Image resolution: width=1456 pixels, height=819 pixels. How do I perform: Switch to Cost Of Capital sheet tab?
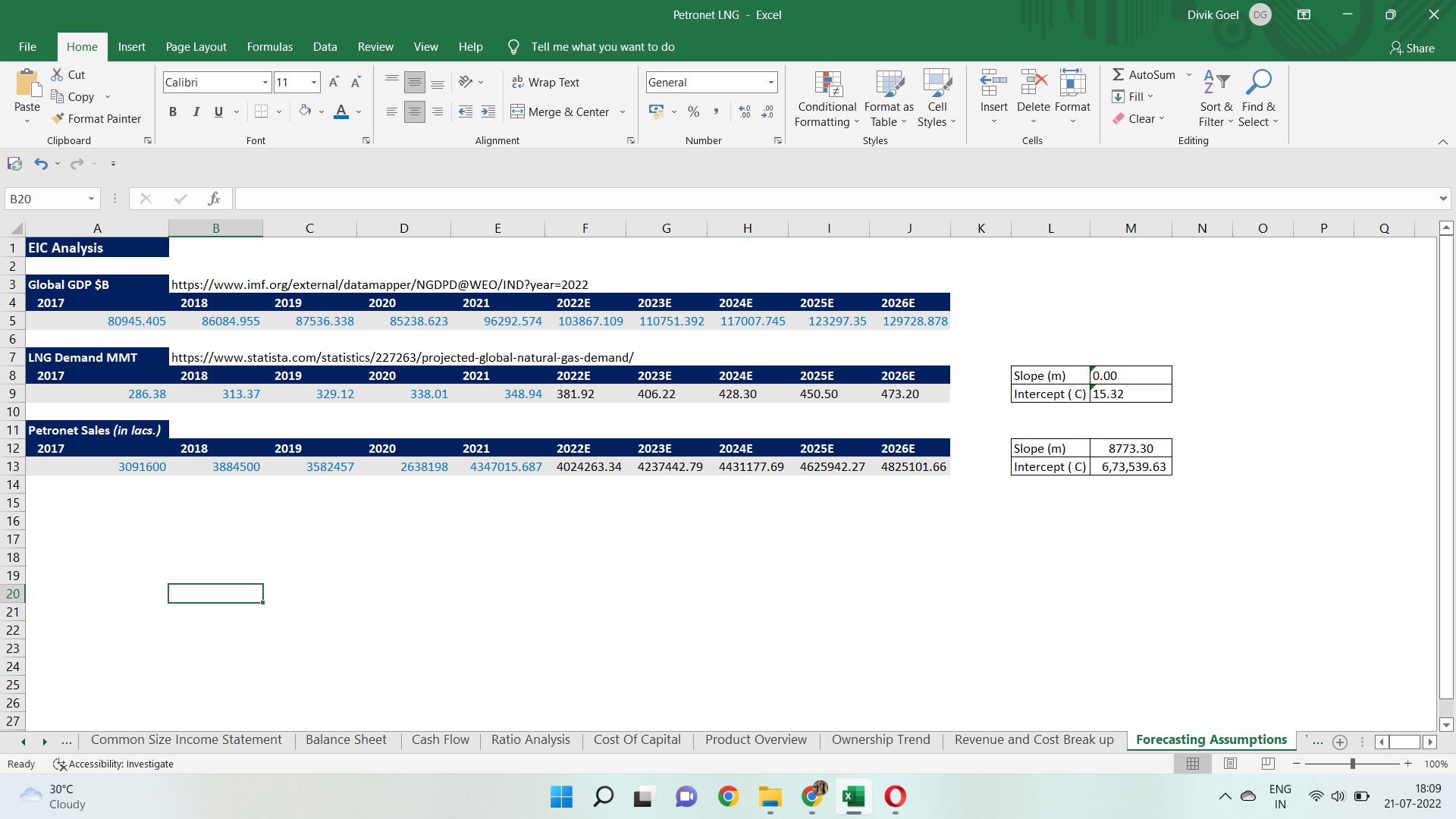click(637, 739)
